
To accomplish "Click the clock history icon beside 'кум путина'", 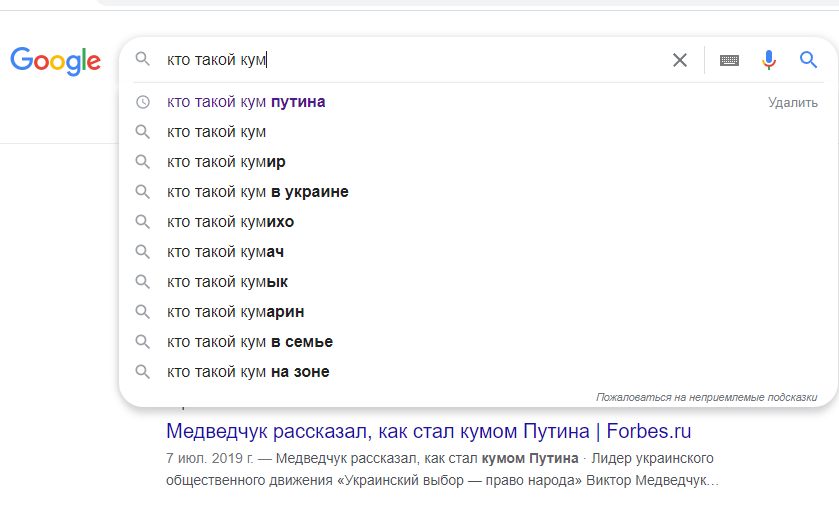I will coord(143,102).
